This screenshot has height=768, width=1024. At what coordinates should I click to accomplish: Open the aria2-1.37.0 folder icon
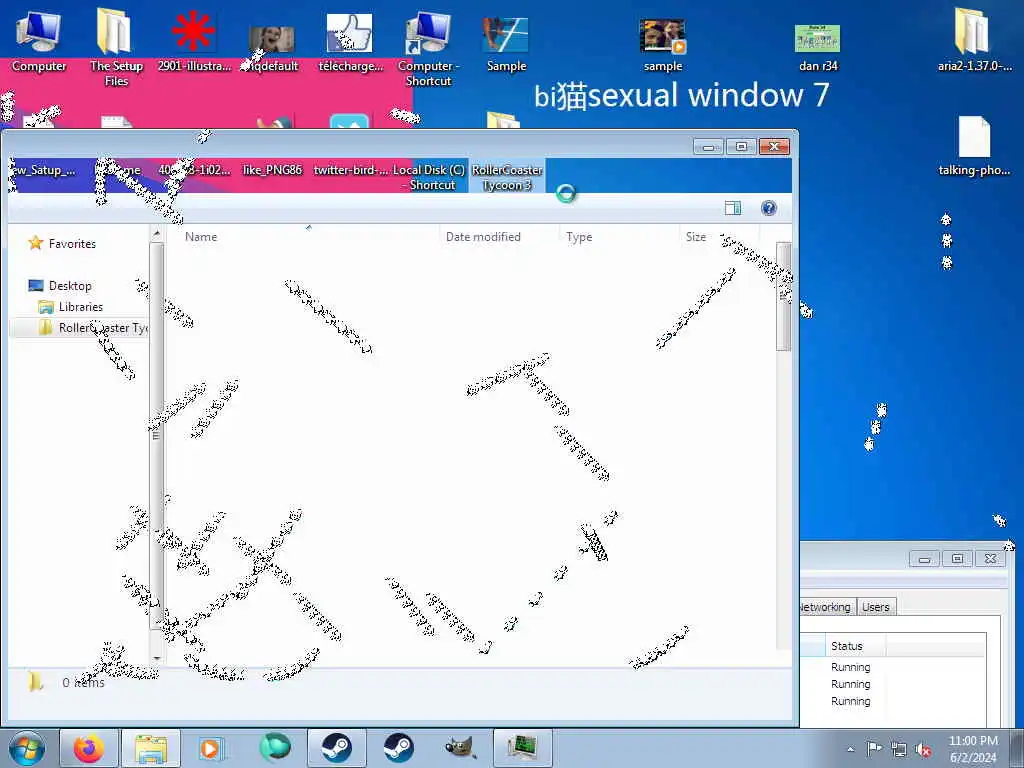pyautogui.click(x=974, y=40)
